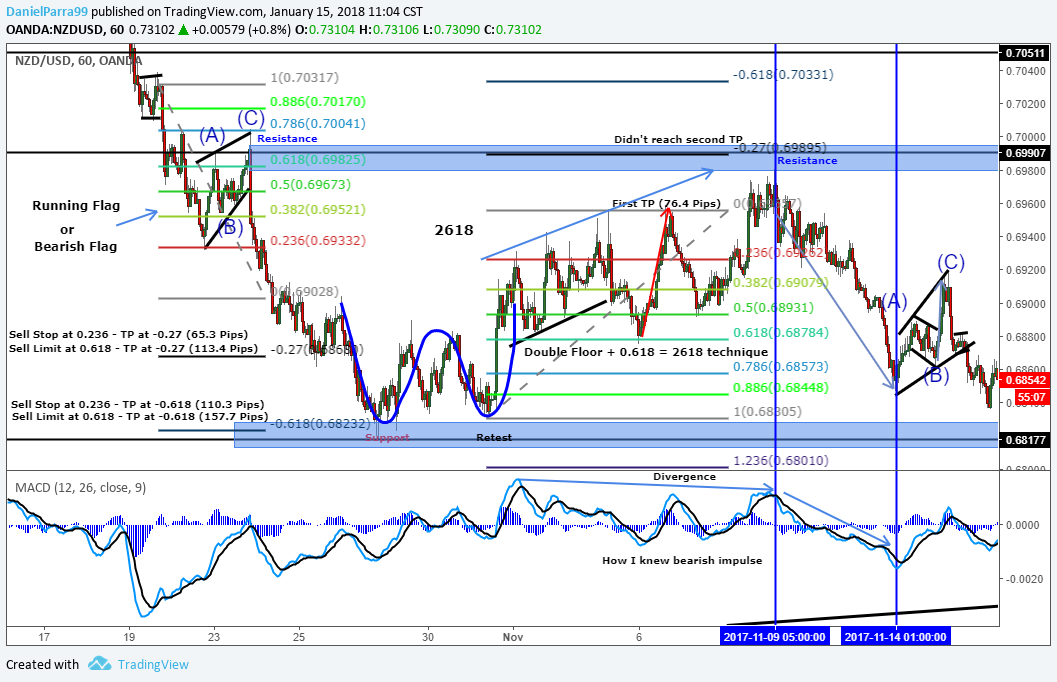Select the 0.382(0.69521) Fibonacci level label
Image resolution: width=1057 pixels, height=682 pixels.
coord(318,210)
